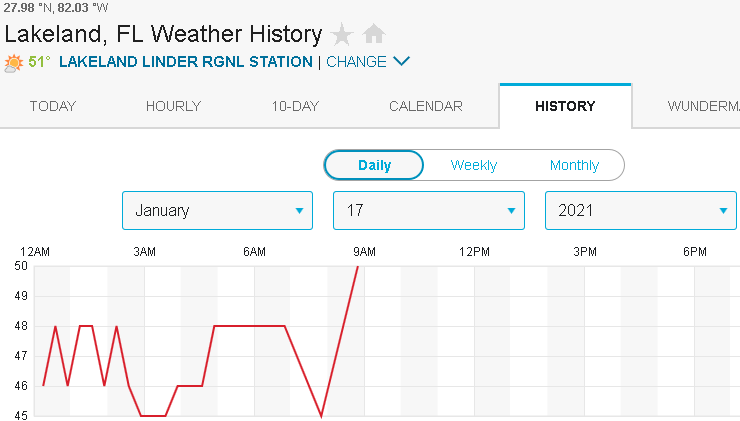Select the Daily view toggle

(375, 165)
